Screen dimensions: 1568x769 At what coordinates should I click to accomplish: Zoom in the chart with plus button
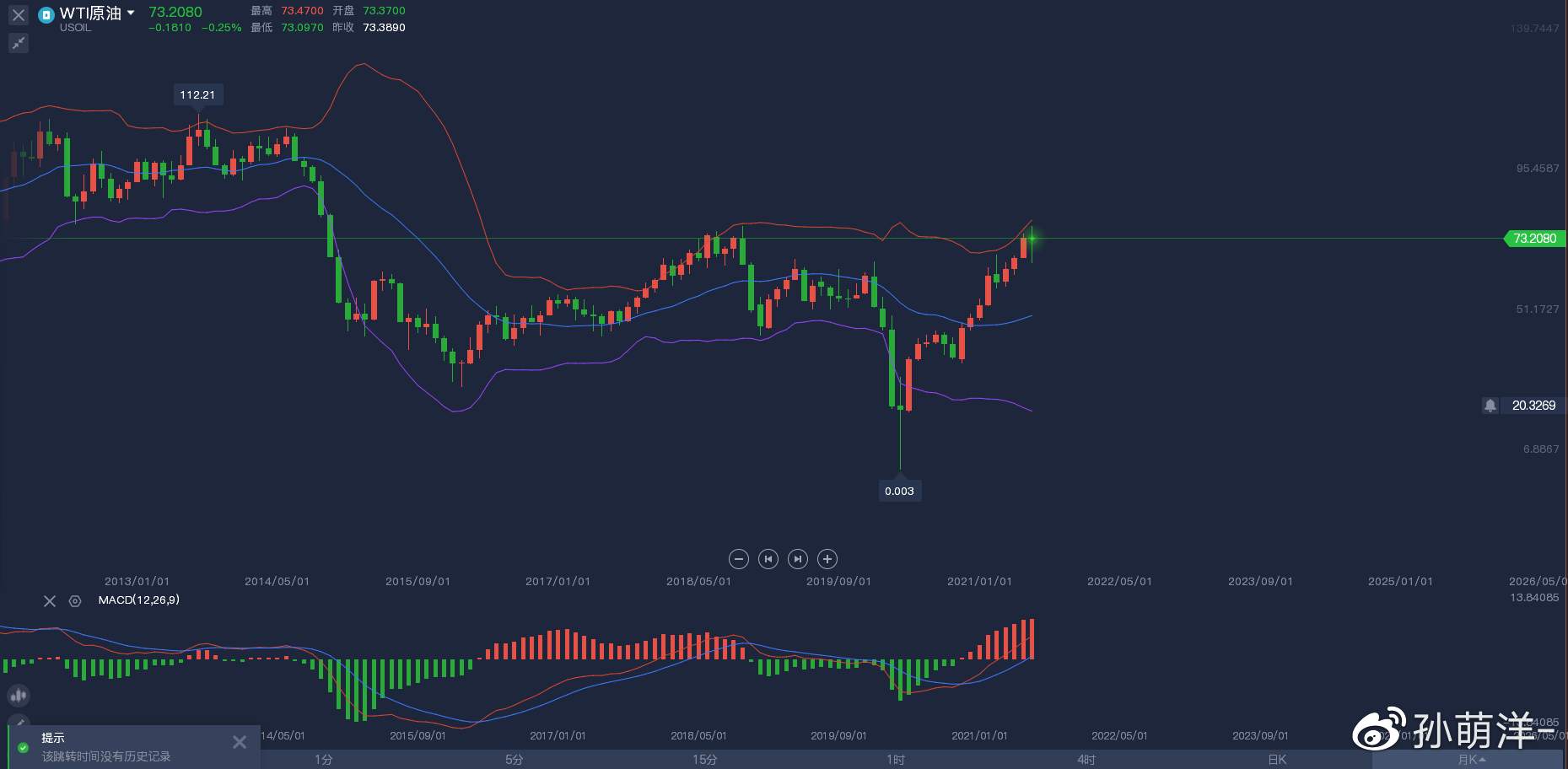coord(827,559)
